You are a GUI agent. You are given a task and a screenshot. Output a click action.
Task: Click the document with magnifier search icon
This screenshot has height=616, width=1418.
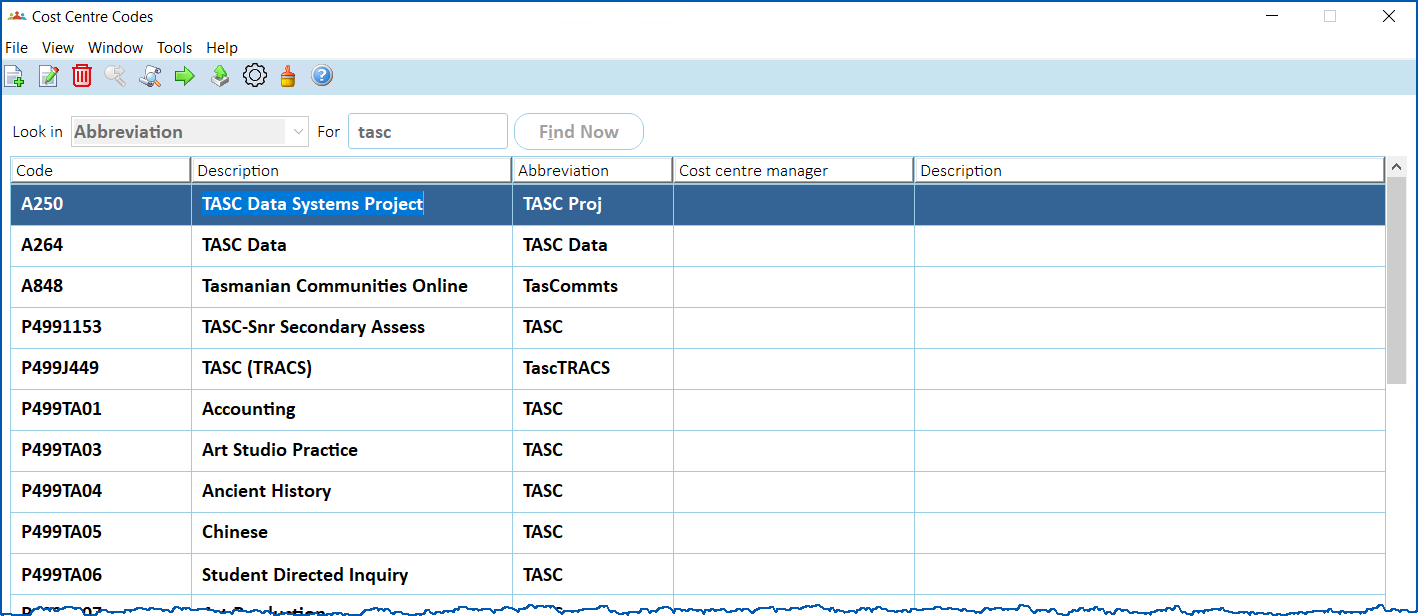(x=150, y=76)
